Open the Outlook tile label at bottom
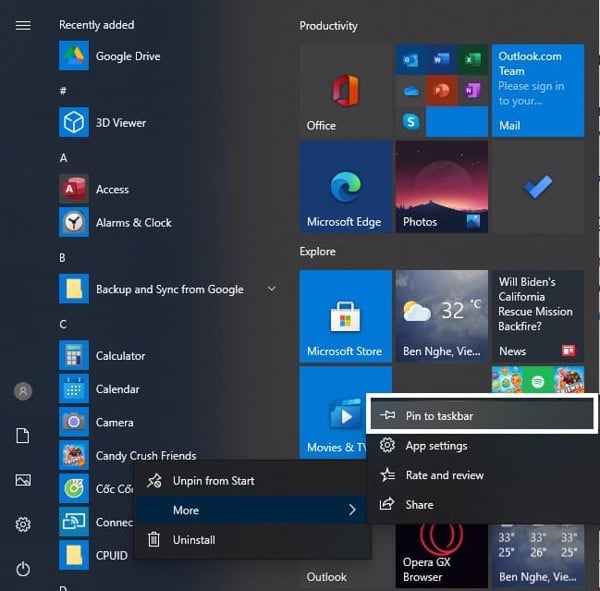 tap(327, 576)
